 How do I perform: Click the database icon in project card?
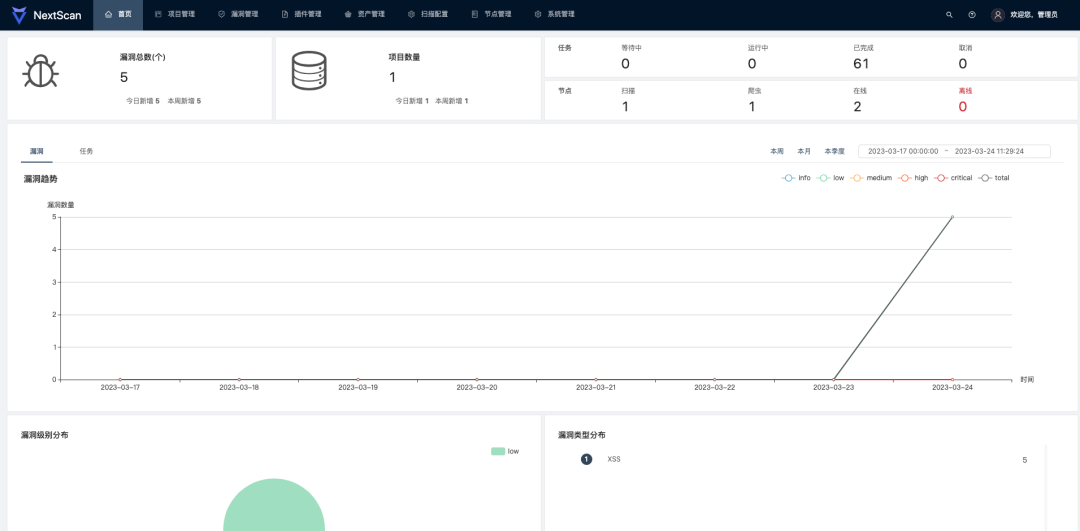pyautogui.click(x=309, y=71)
